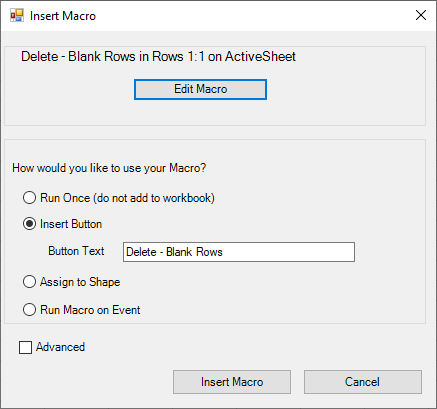Focus the Button Text input field

tap(239, 252)
